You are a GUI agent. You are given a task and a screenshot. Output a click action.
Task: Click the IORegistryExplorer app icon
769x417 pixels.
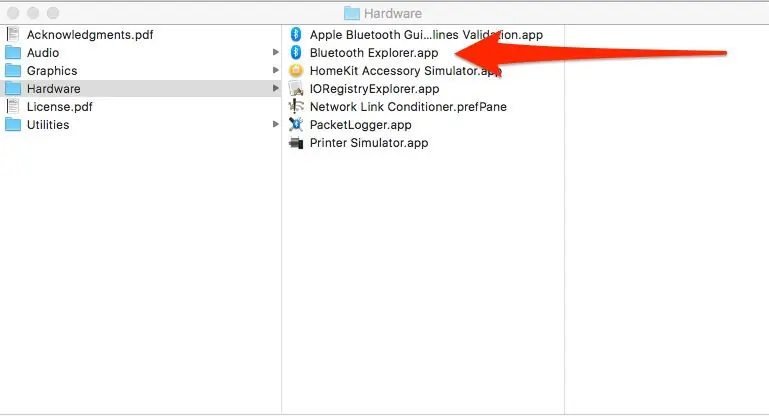pyautogui.click(x=296, y=89)
